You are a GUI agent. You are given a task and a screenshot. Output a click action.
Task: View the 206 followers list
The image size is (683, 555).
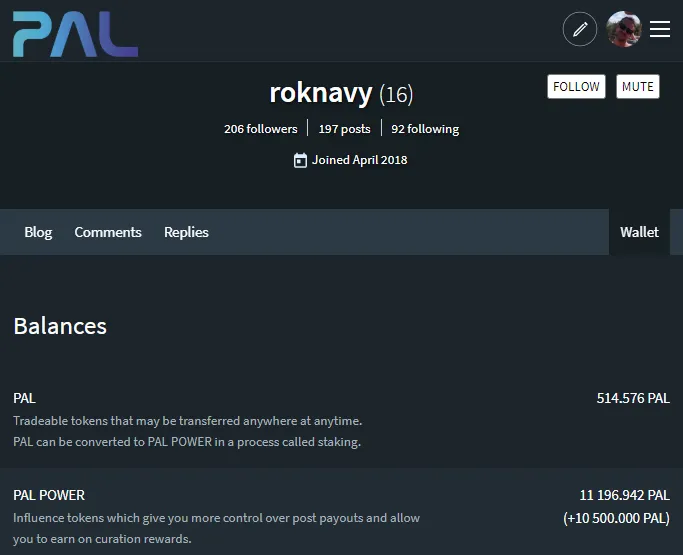point(261,129)
